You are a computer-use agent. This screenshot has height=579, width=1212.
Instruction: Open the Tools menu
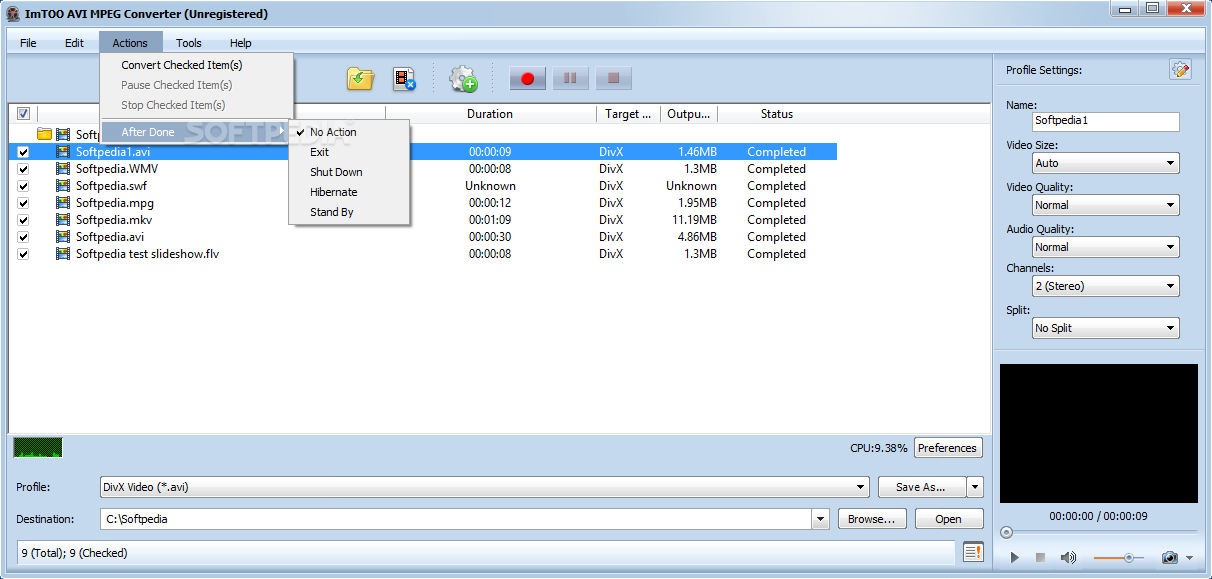point(189,43)
